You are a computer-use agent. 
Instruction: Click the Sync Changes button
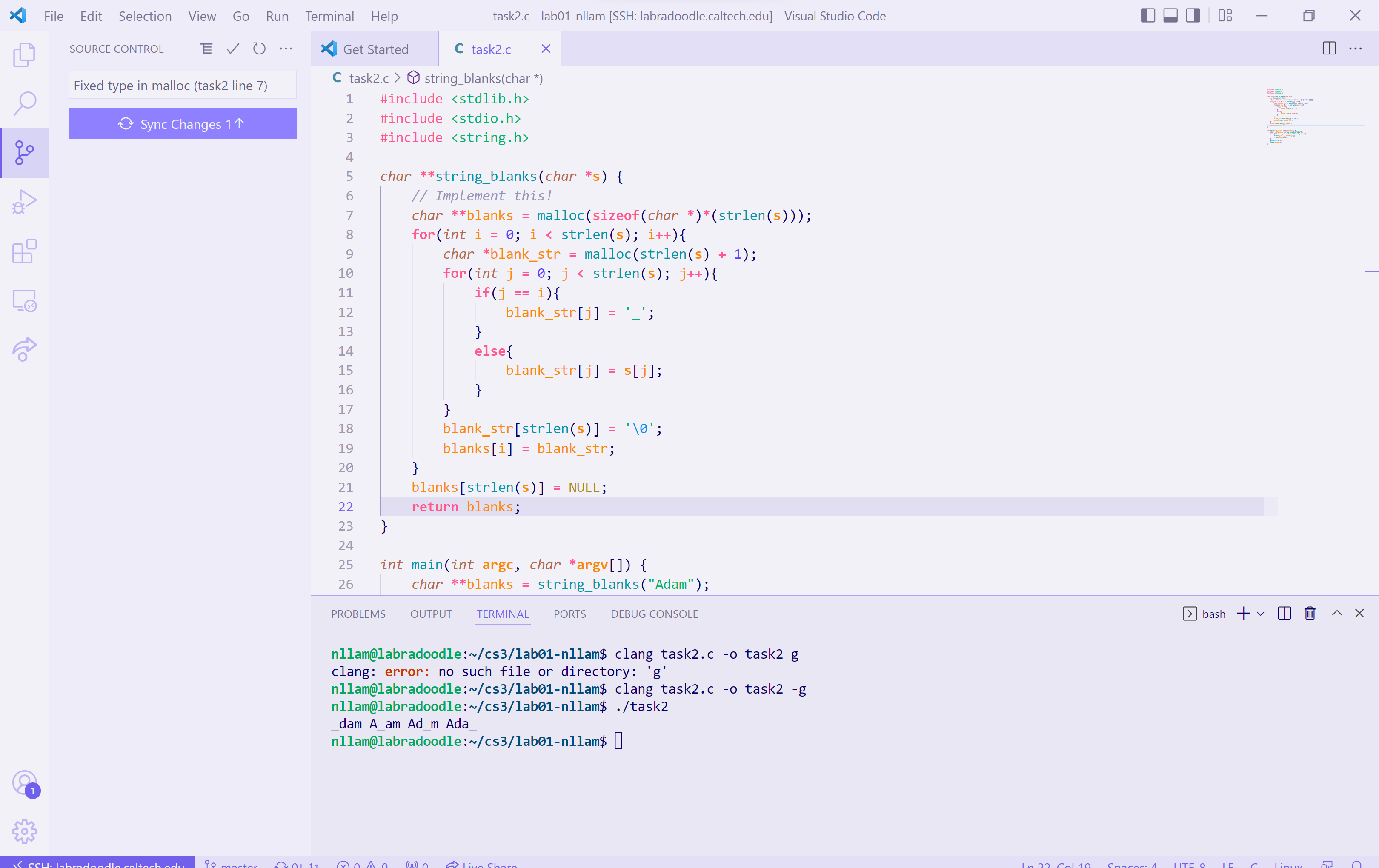point(182,124)
